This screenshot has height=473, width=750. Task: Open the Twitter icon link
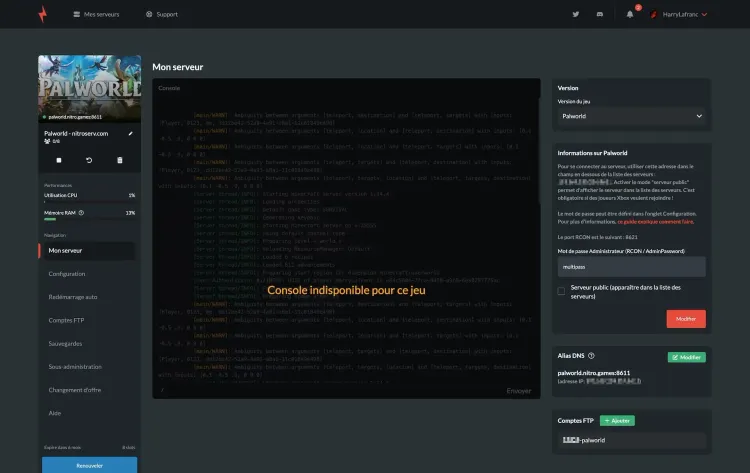(576, 14)
